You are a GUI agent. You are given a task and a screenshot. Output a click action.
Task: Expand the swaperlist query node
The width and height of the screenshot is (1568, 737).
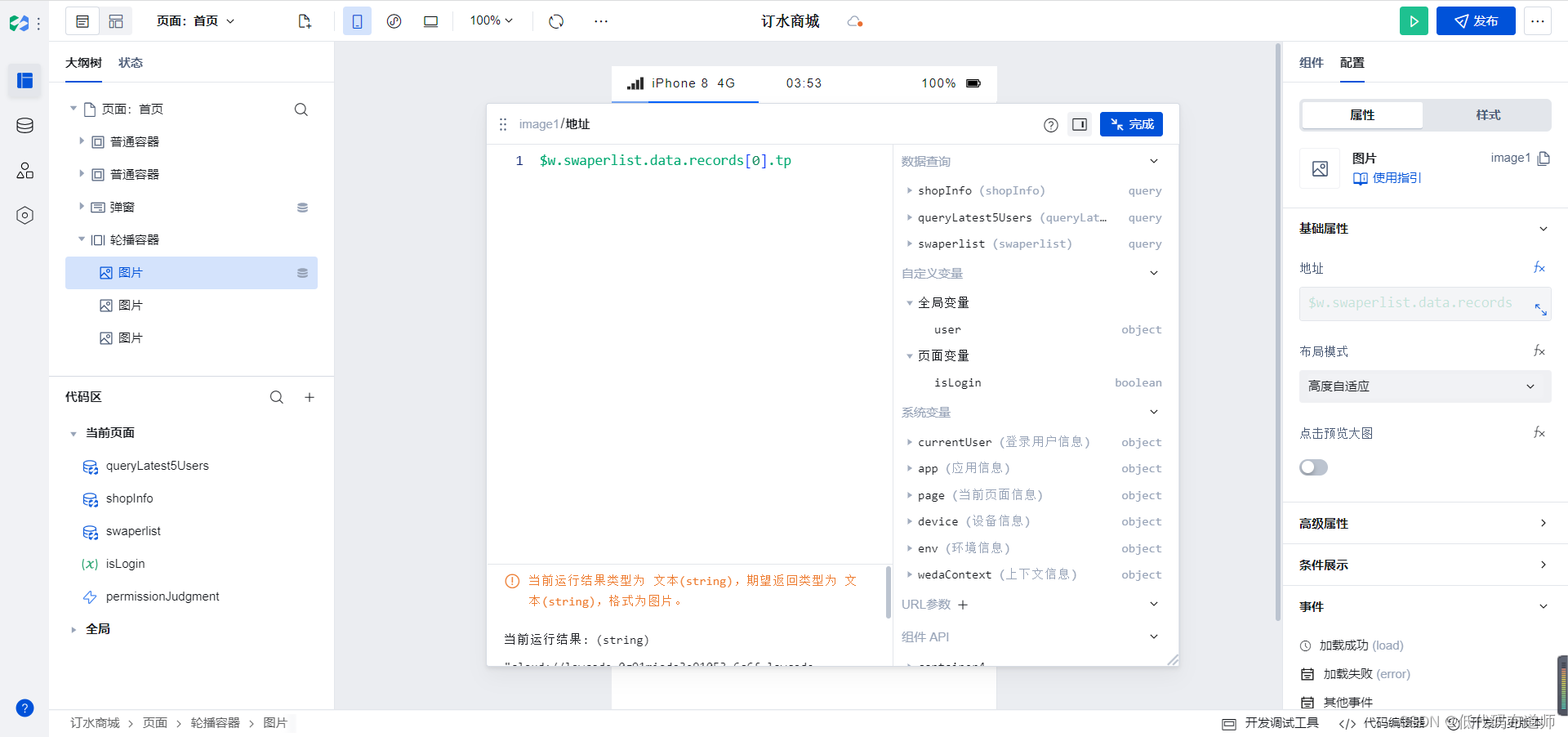click(x=910, y=243)
